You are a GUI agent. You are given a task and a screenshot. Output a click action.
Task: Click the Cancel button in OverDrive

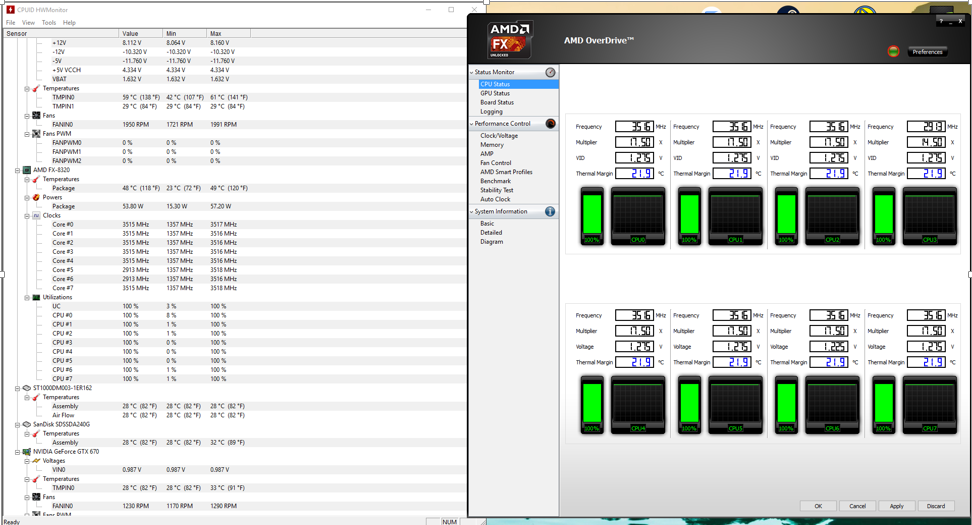tap(857, 506)
